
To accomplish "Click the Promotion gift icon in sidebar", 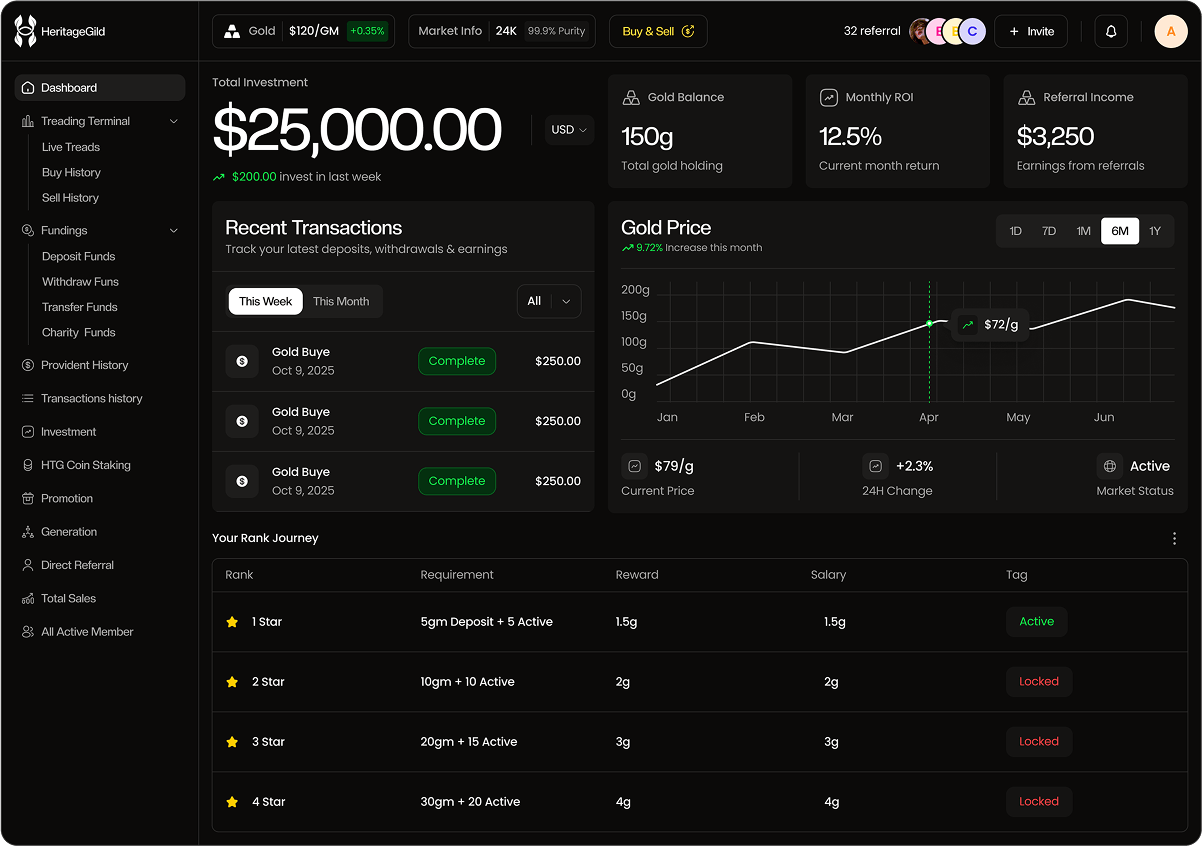I will (28, 498).
